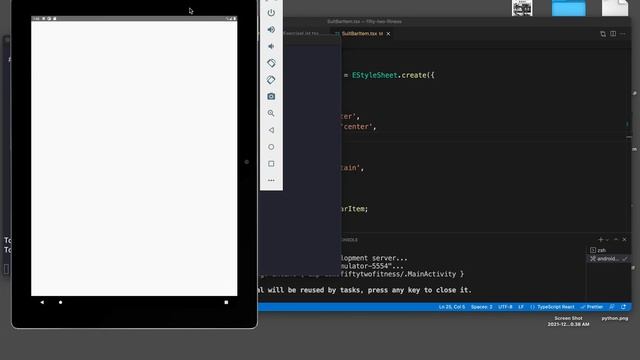Close the terminal panel
Screen dimensions: 640x360
click(624, 240)
